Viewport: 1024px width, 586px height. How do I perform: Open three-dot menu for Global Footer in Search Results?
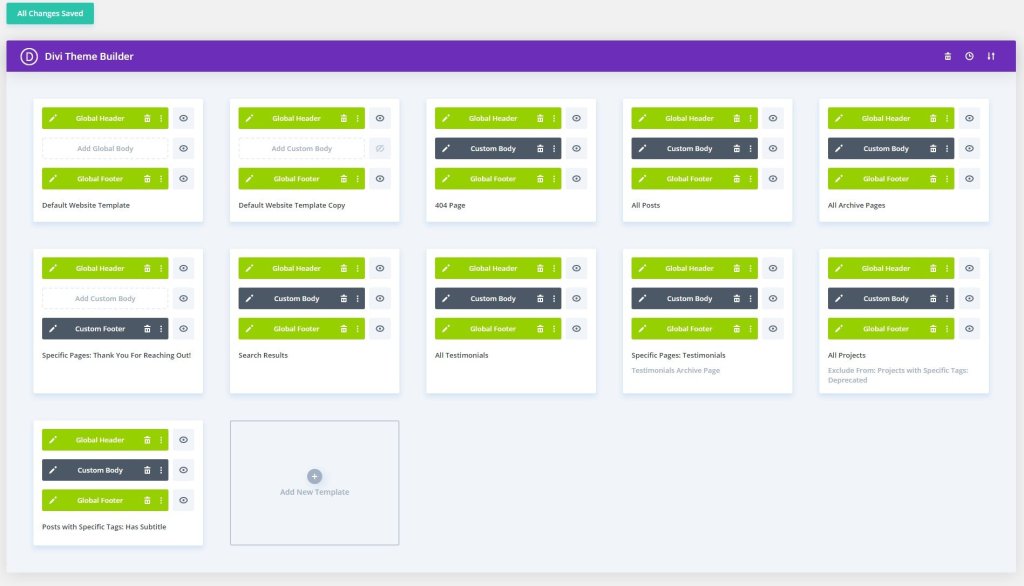[x=358, y=329]
